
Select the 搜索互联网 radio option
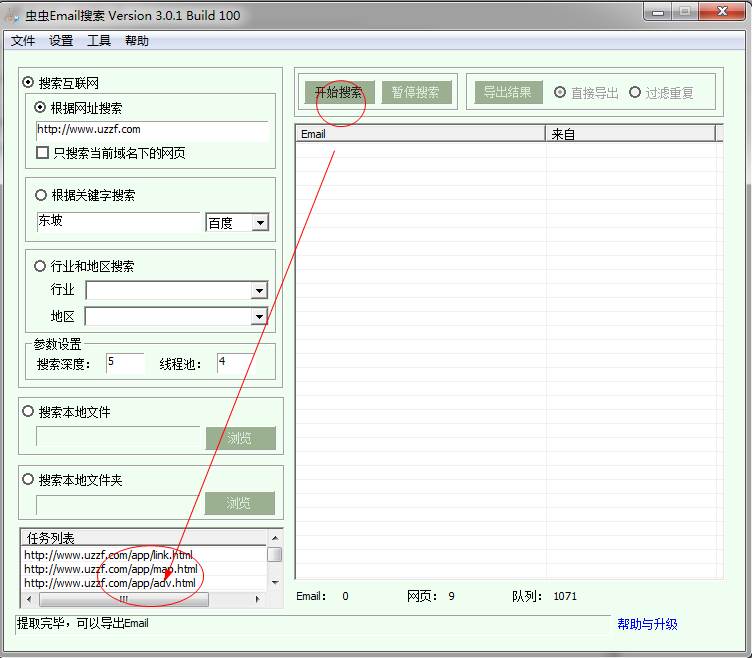[x=28, y=82]
